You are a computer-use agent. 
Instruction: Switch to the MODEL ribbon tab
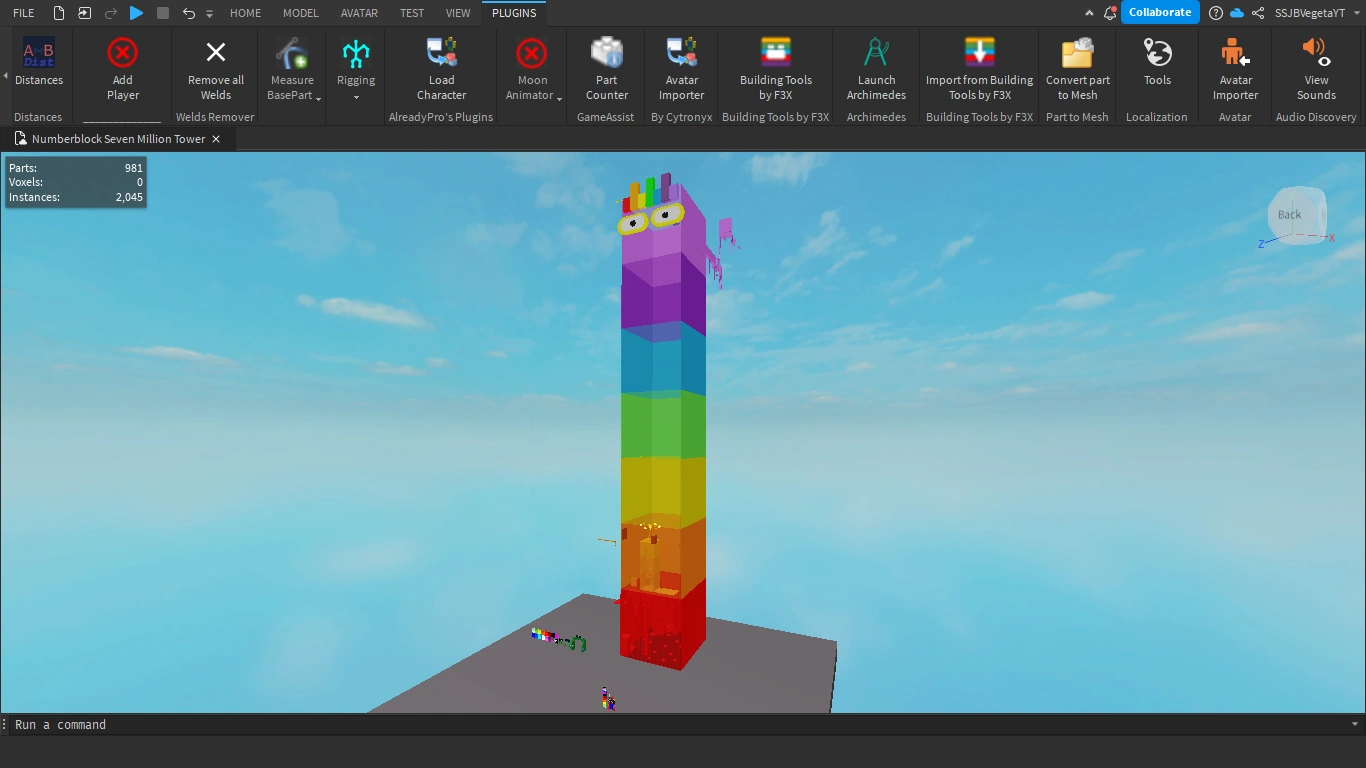click(x=300, y=13)
